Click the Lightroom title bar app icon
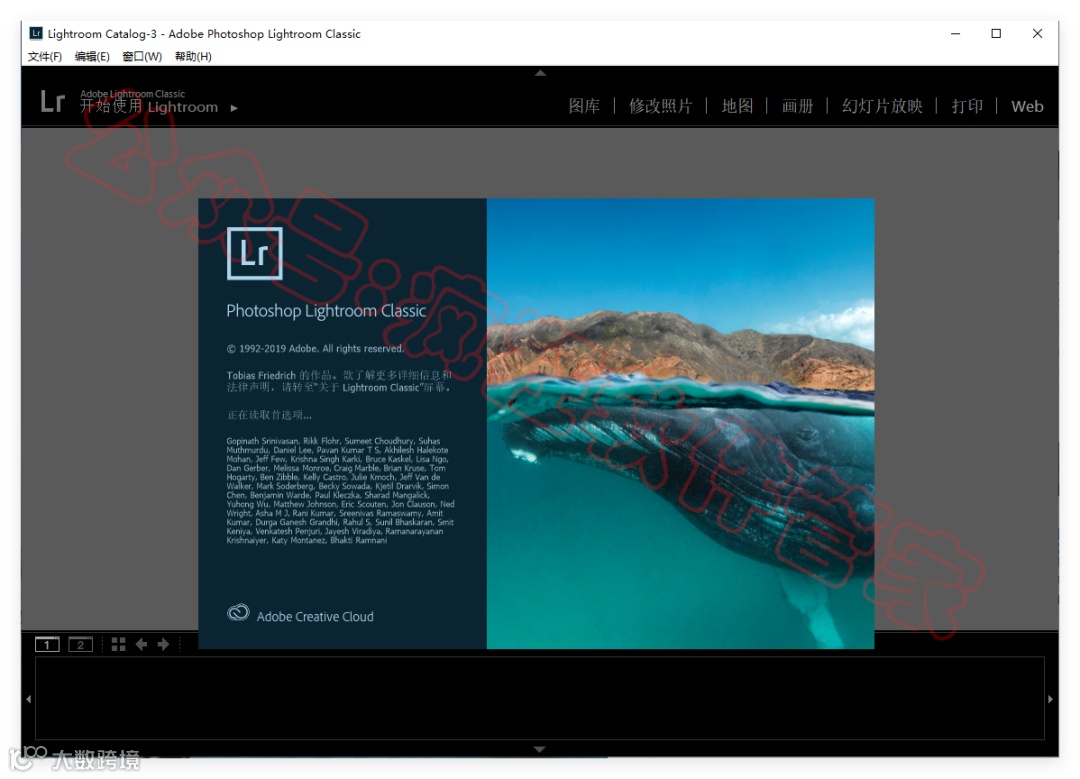This screenshot has height=779, width=1080. tap(36, 33)
